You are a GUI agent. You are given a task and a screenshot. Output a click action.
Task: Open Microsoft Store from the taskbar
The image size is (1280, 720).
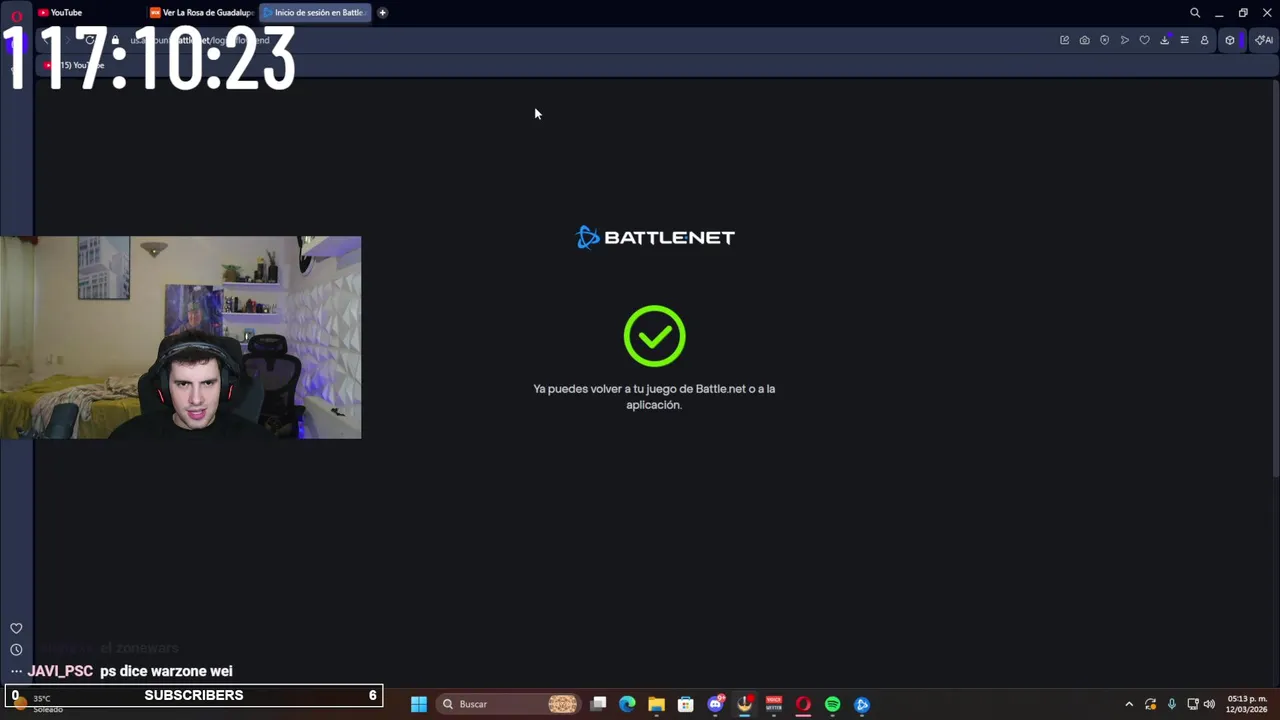click(x=685, y=704)
